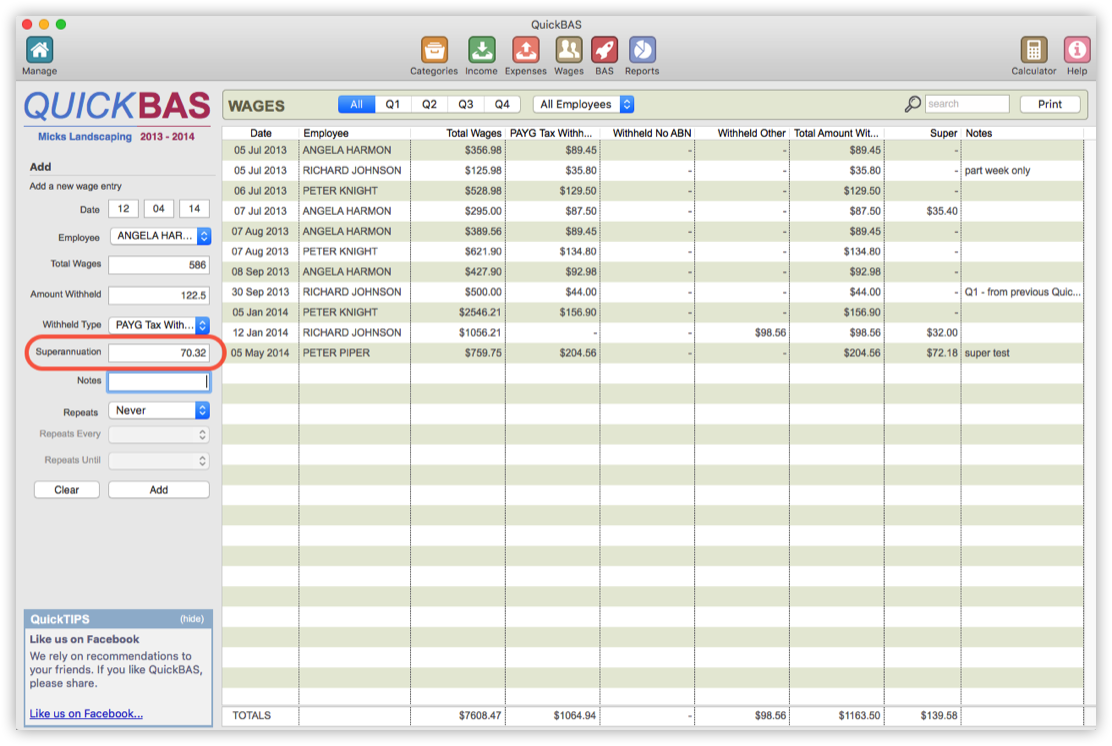Open the Categories toolbar icon
The height and width of the screenshot is (746, 1112).
[x=434, y=50]
